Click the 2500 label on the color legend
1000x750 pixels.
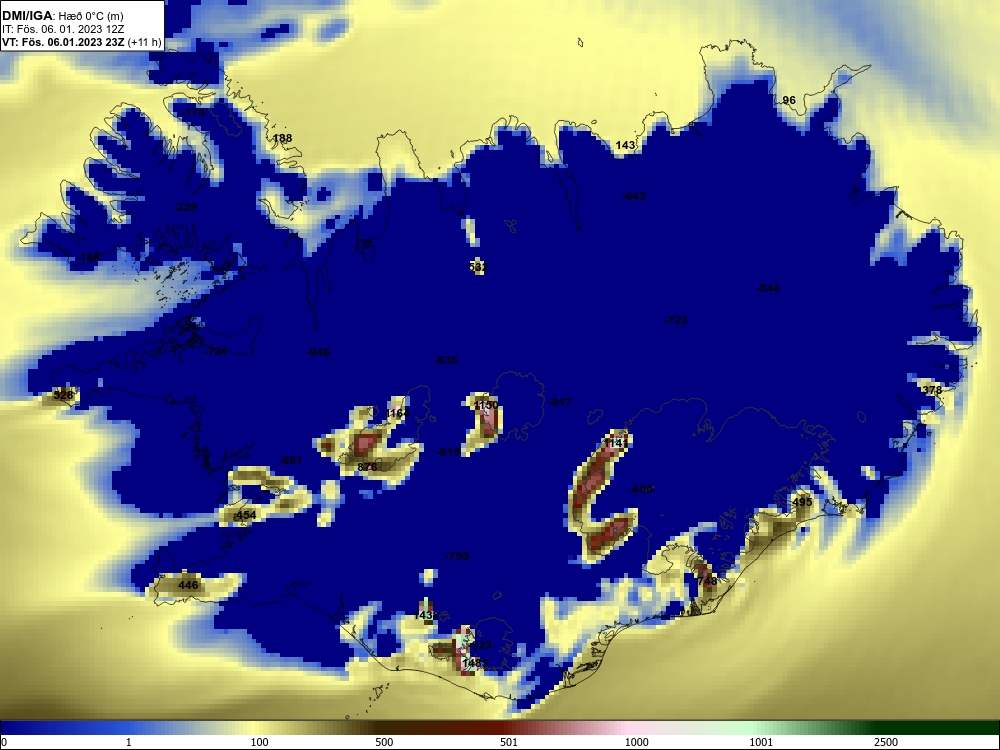pyautogui.click(x=886, y=742)
